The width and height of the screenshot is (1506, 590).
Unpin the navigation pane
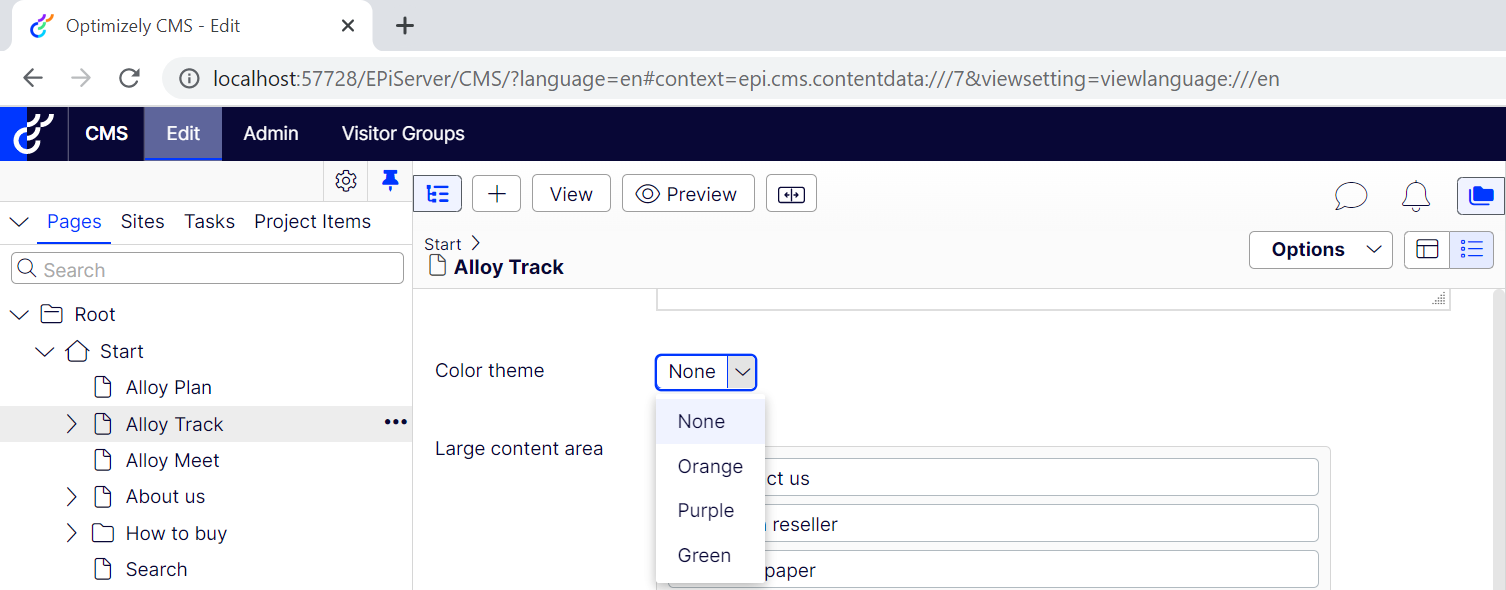[390, 181]
